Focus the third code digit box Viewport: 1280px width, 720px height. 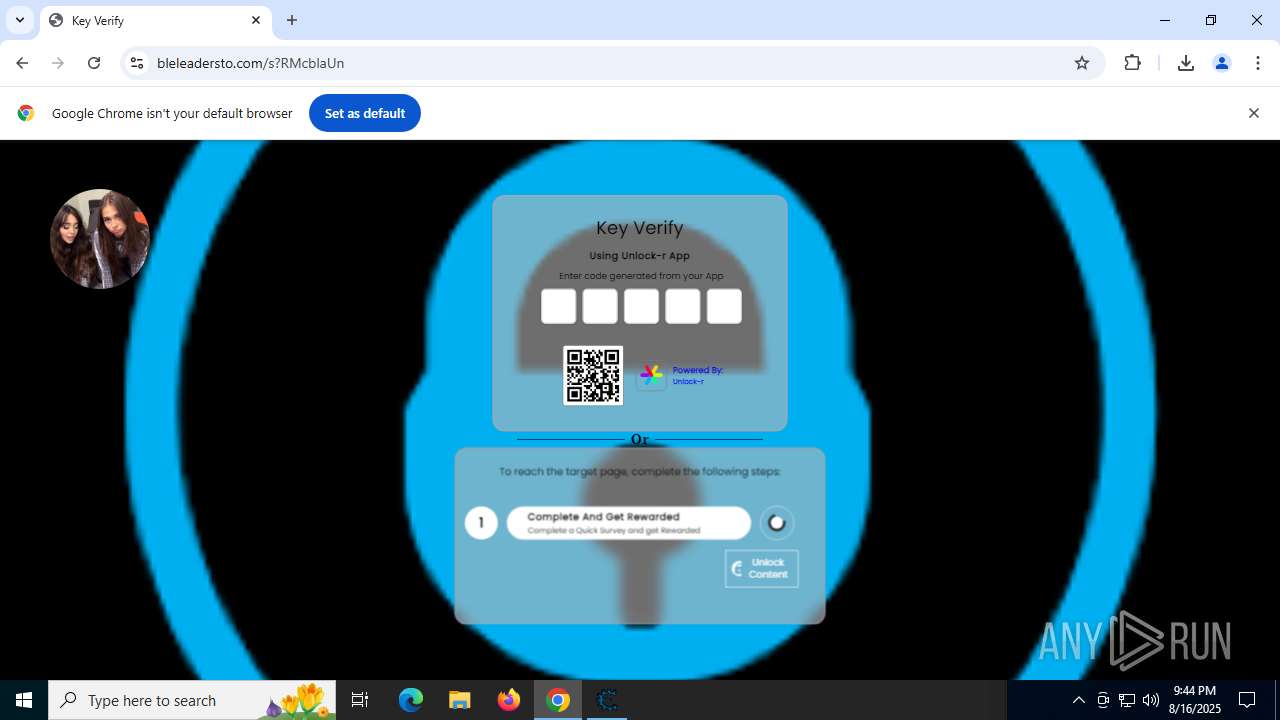[x=641, y=306]
